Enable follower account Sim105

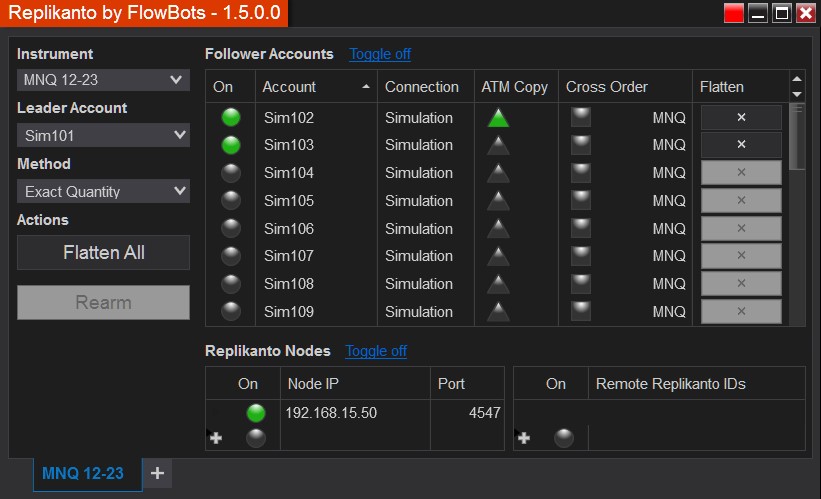tap(231, 200)
